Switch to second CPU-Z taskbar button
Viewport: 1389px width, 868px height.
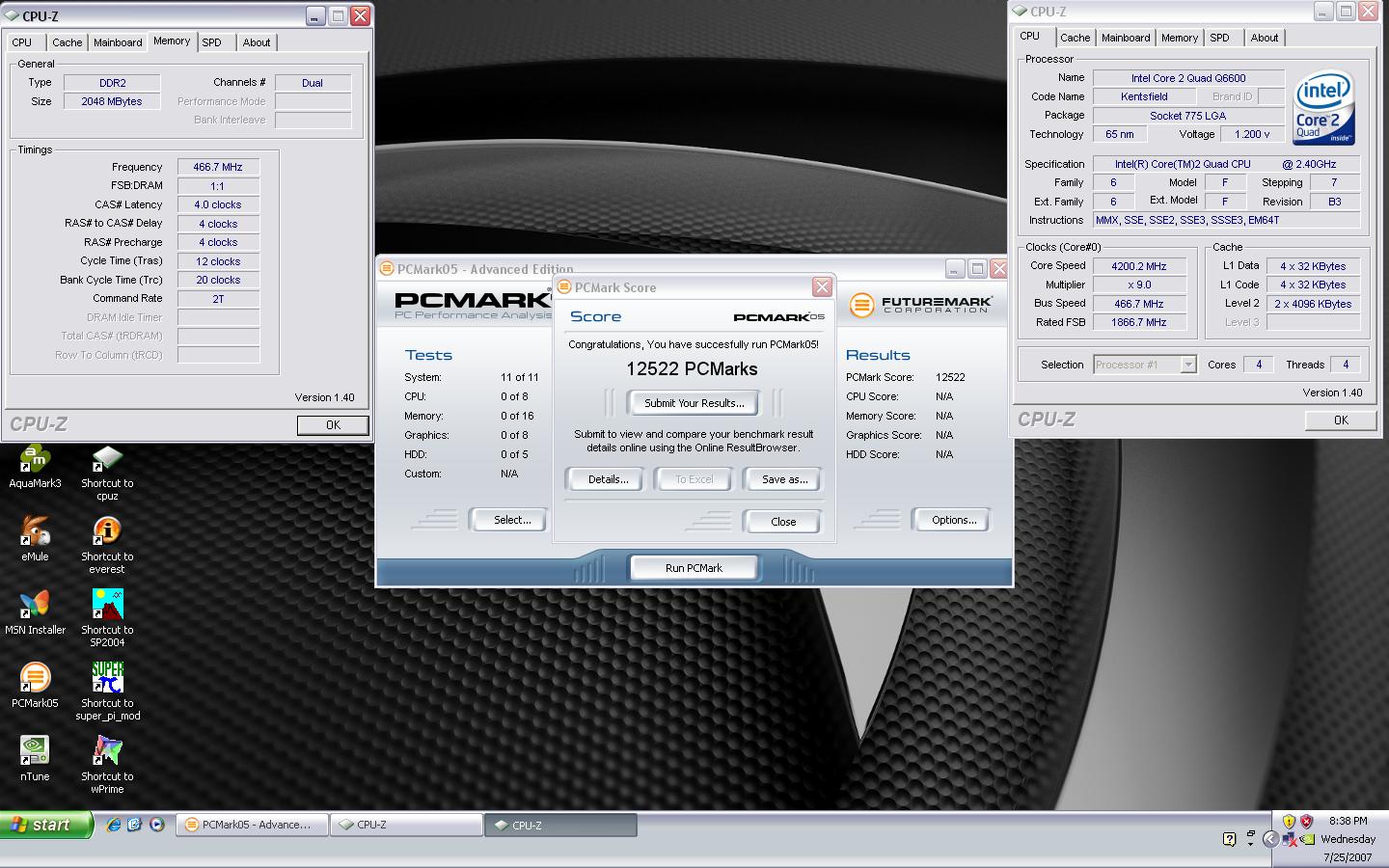[x=560, y=825]
